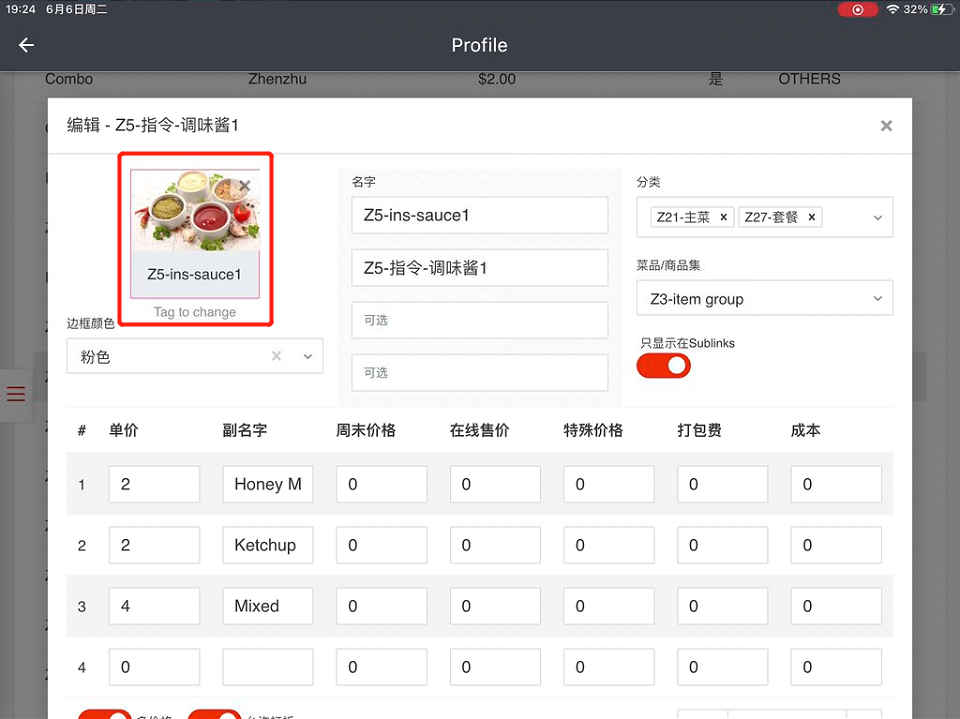The height and width of the screenshot is (719, 960).
Task: Tap the Tag to change caption
Action: pyautogui.click(x=195, y=312)
